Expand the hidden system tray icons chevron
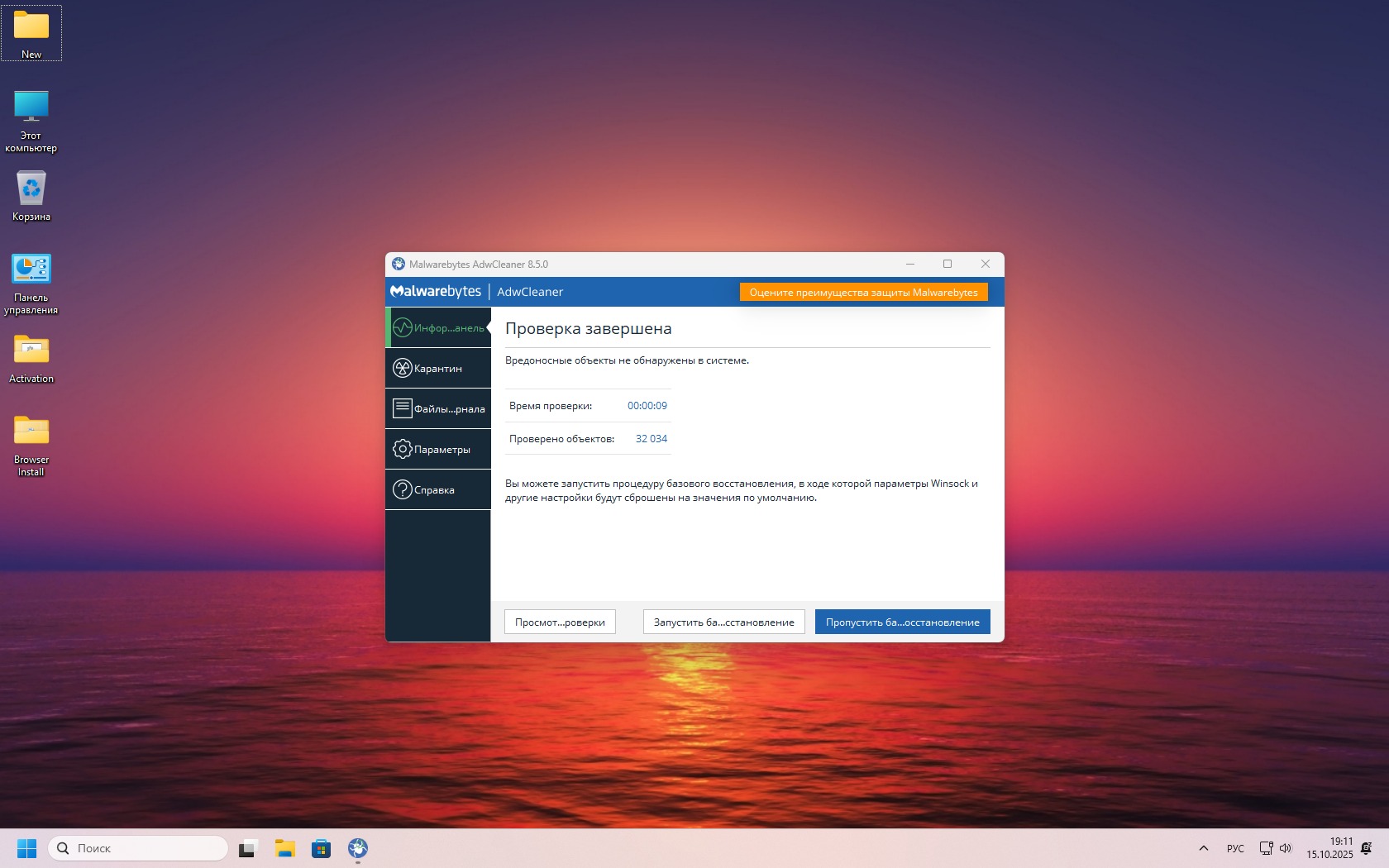 [1204, 848]
